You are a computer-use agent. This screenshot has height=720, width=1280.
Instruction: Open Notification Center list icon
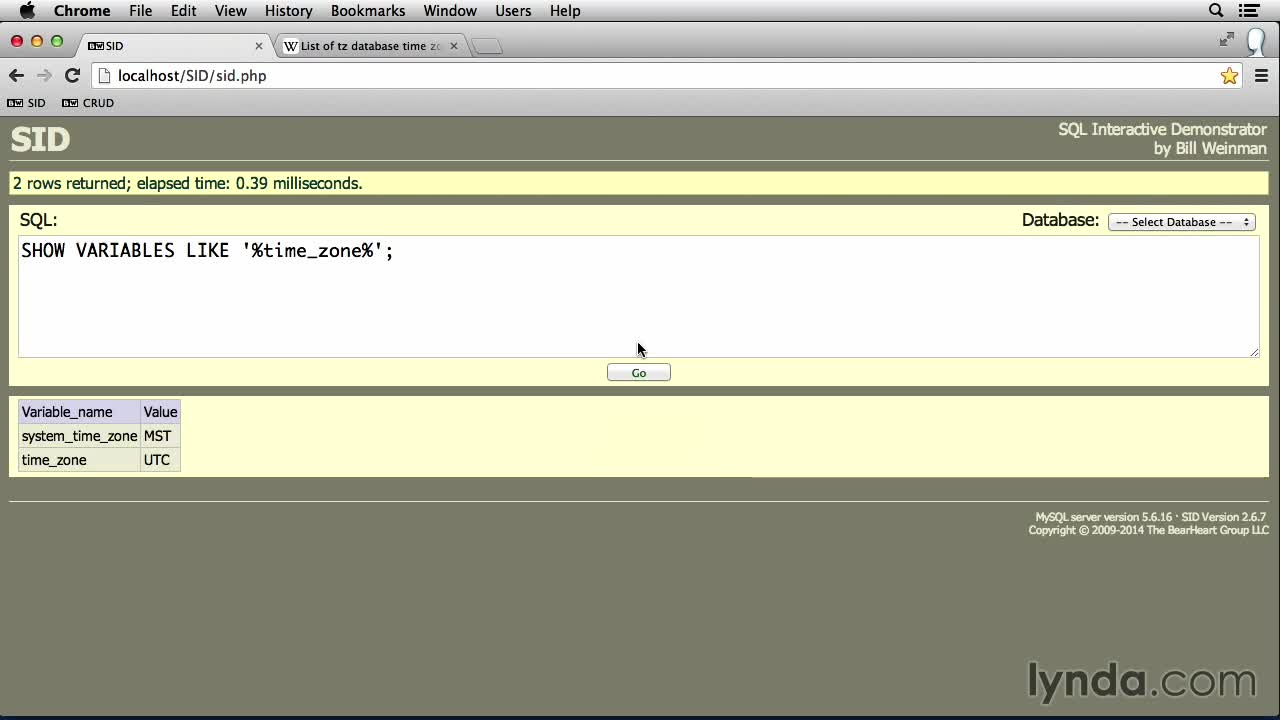coord(1249,11)
